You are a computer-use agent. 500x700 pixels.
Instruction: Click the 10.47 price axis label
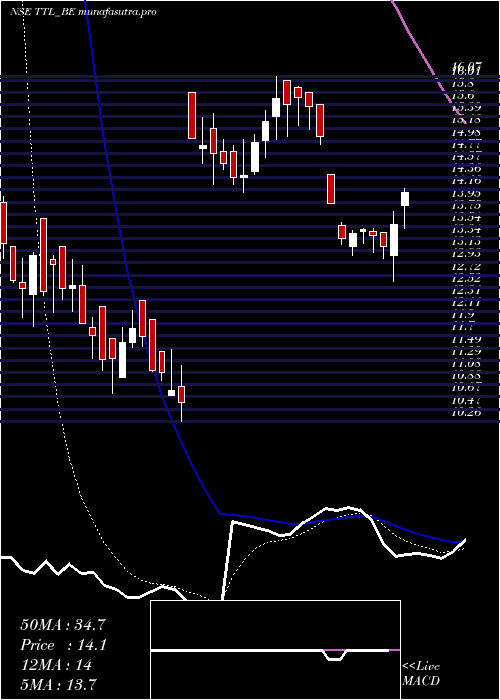pyautogui.click(x=466, y=401)
